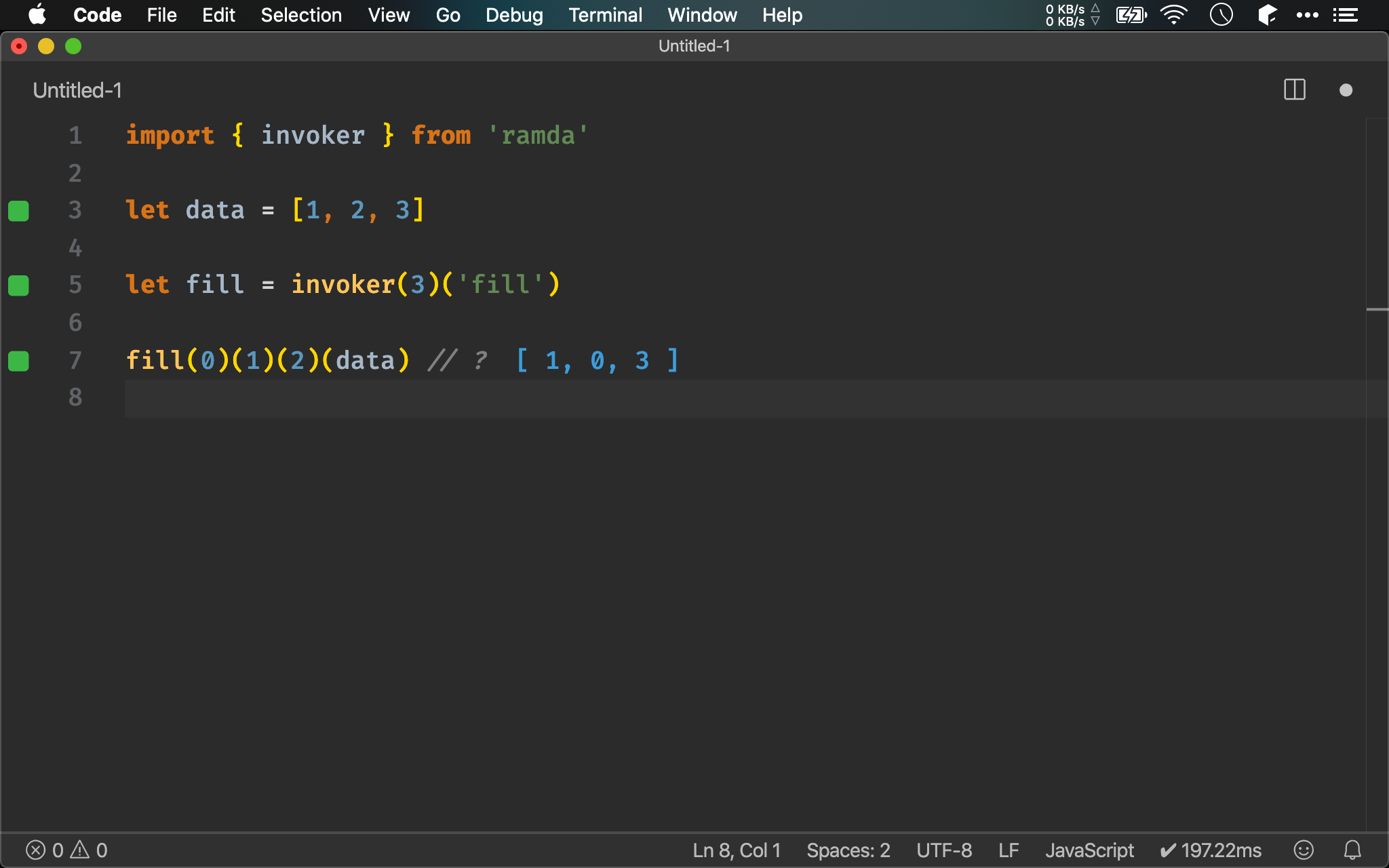Open the Terminal menu
Image resolution: width=1389 pixels, height=868 pixels.
pyautogui.click(x=605, y=15)
